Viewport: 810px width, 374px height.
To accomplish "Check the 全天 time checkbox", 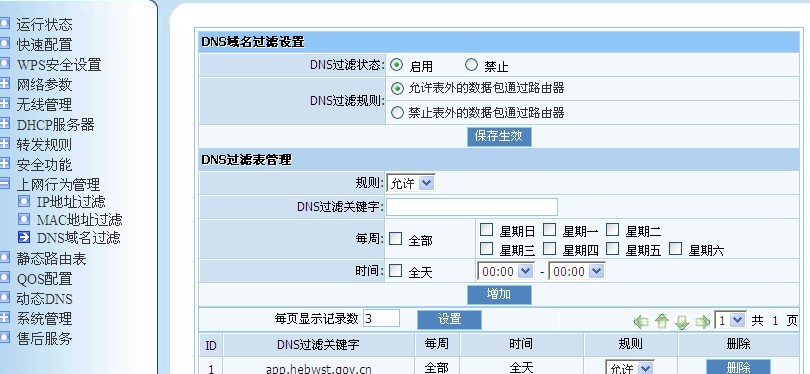I will (x=396, y=271).
